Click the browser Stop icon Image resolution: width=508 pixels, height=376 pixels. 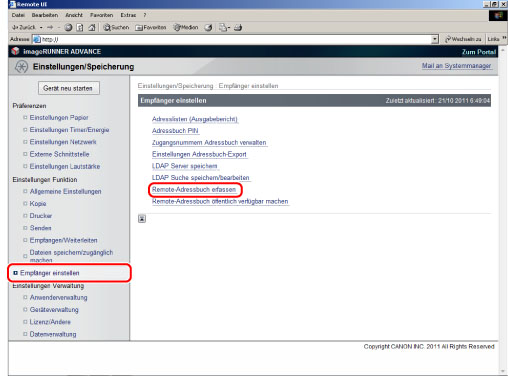pyautogui.click(x=68, y=28)
